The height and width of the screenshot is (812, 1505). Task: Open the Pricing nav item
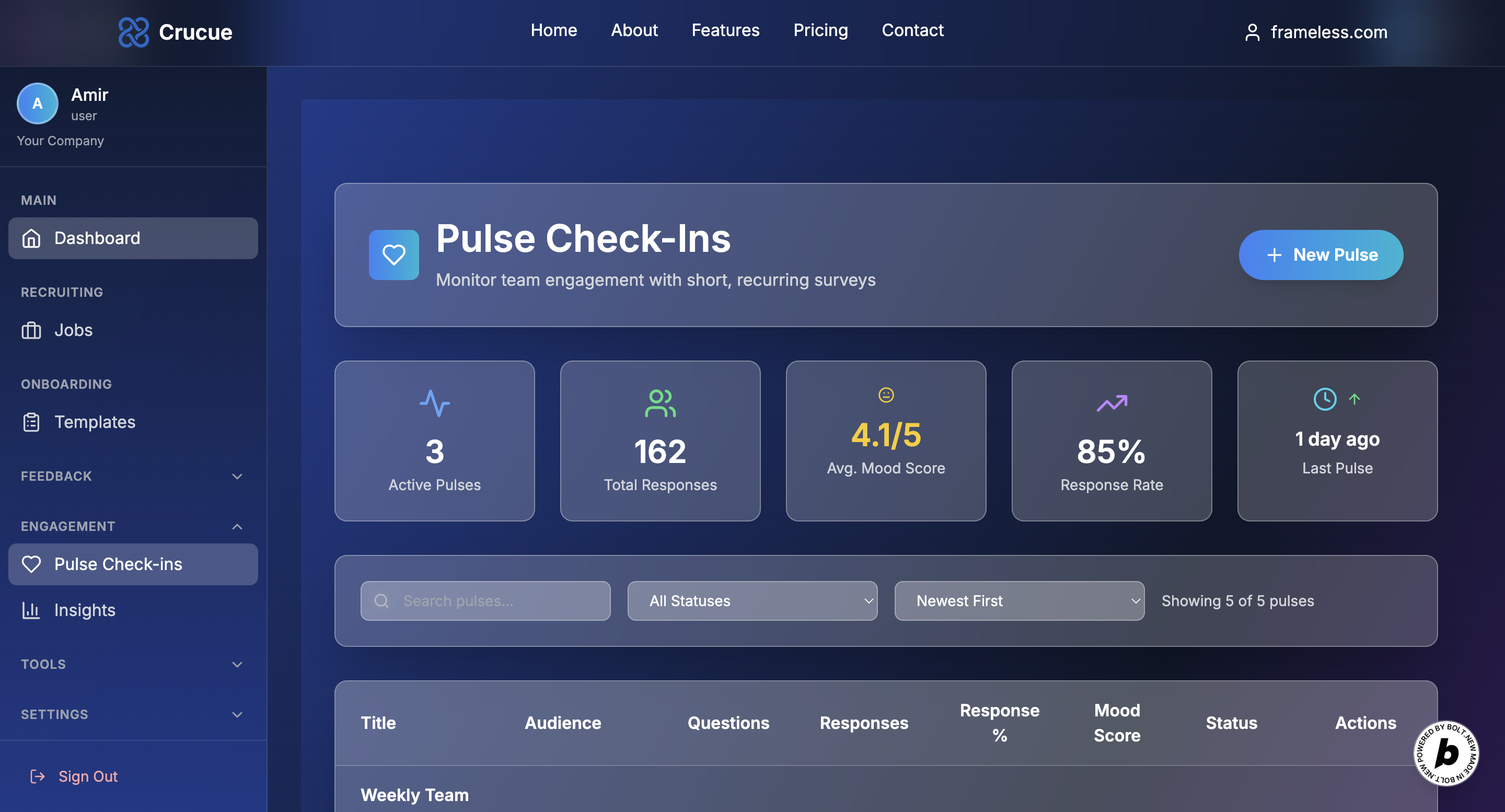coord(820,30)
